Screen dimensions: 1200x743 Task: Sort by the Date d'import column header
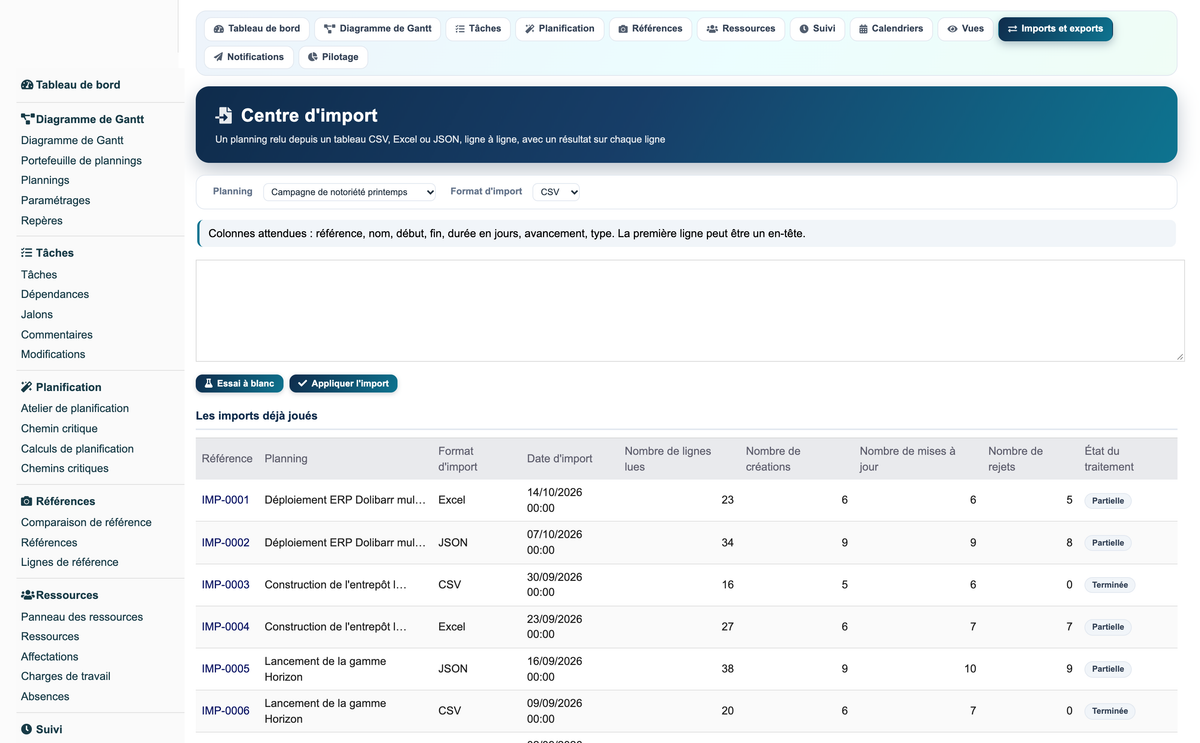tap(560, 459)
